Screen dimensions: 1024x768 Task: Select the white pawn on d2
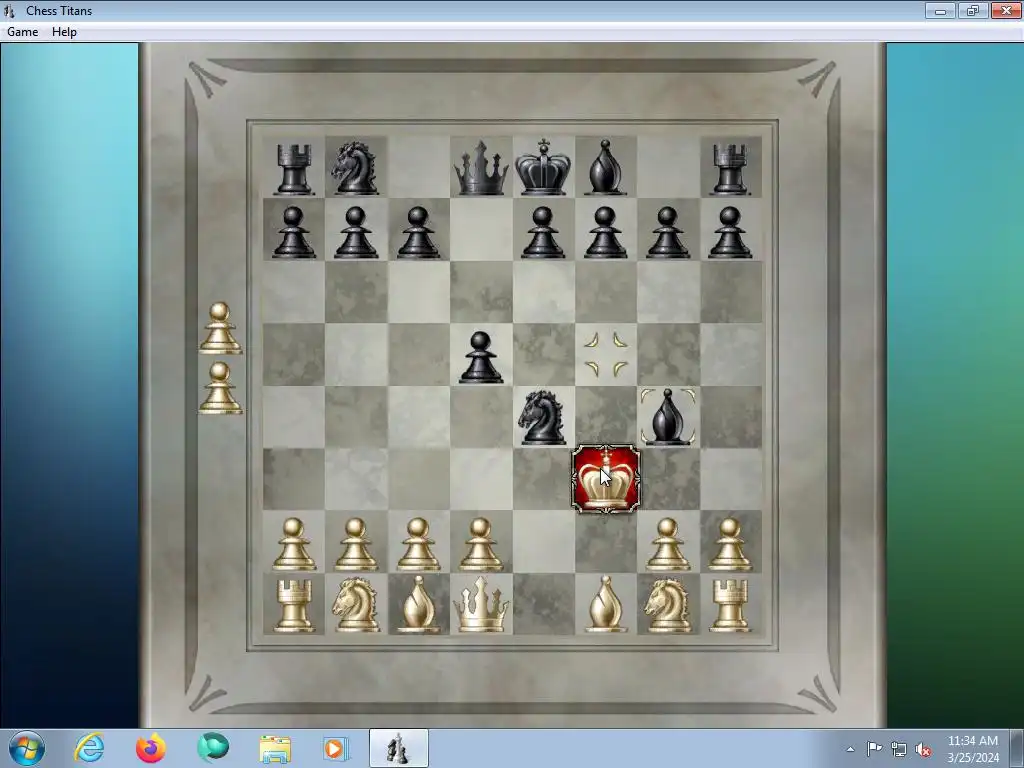coord(481,544)
